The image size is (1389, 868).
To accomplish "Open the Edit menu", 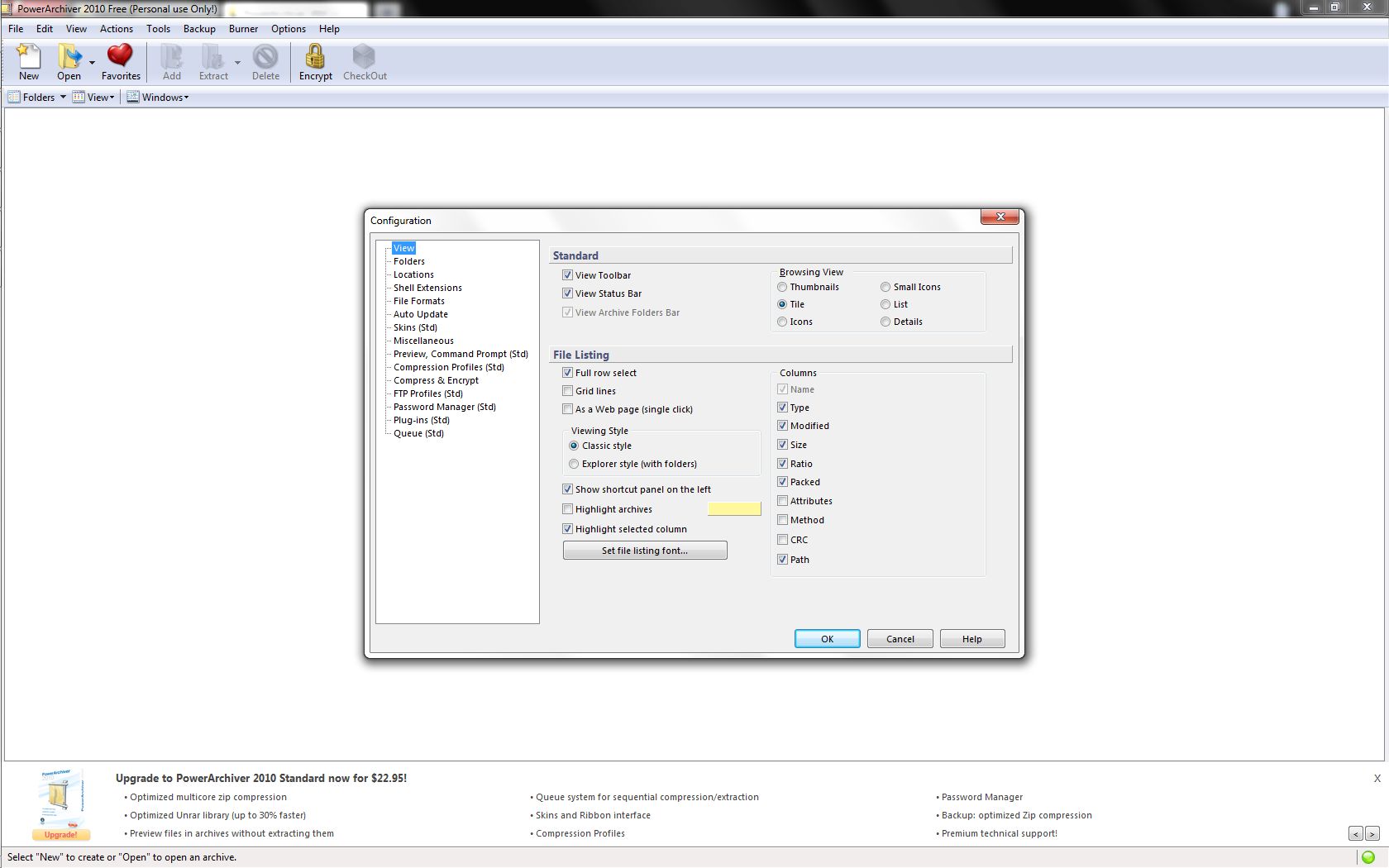I will point(45,29).
